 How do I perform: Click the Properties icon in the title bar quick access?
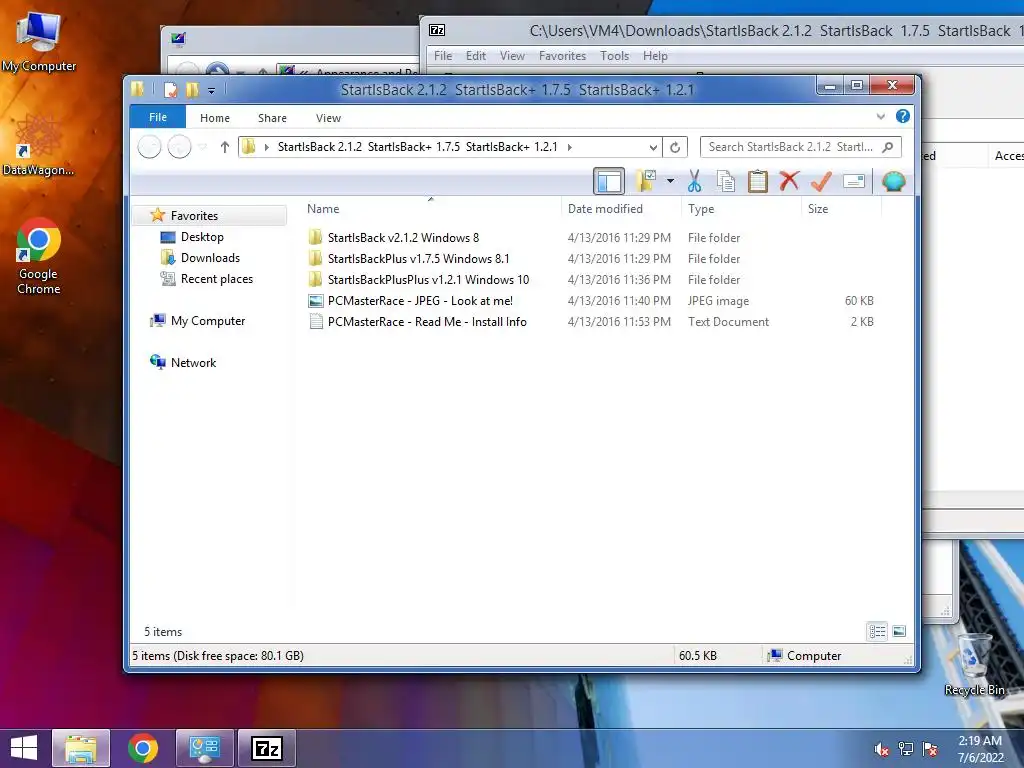170,89
